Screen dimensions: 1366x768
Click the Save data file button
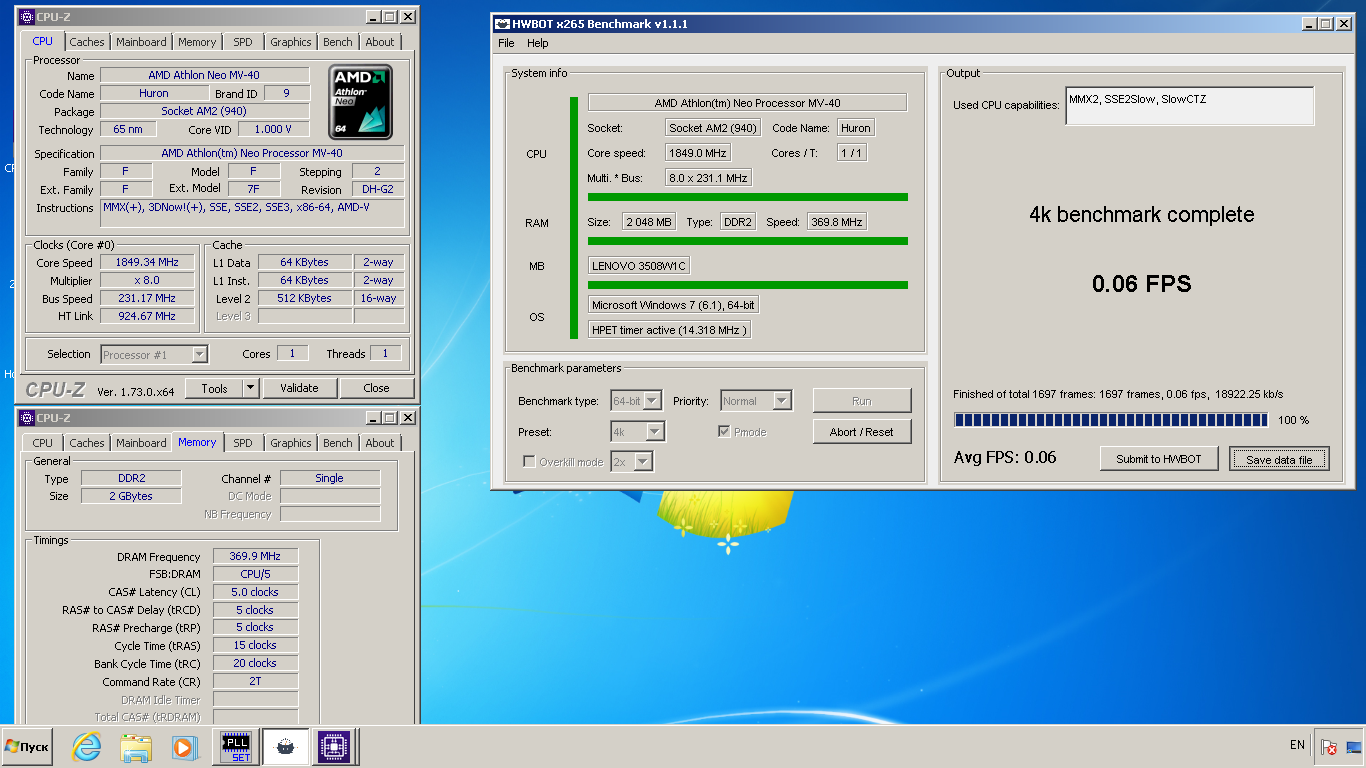click(1279, 459)
